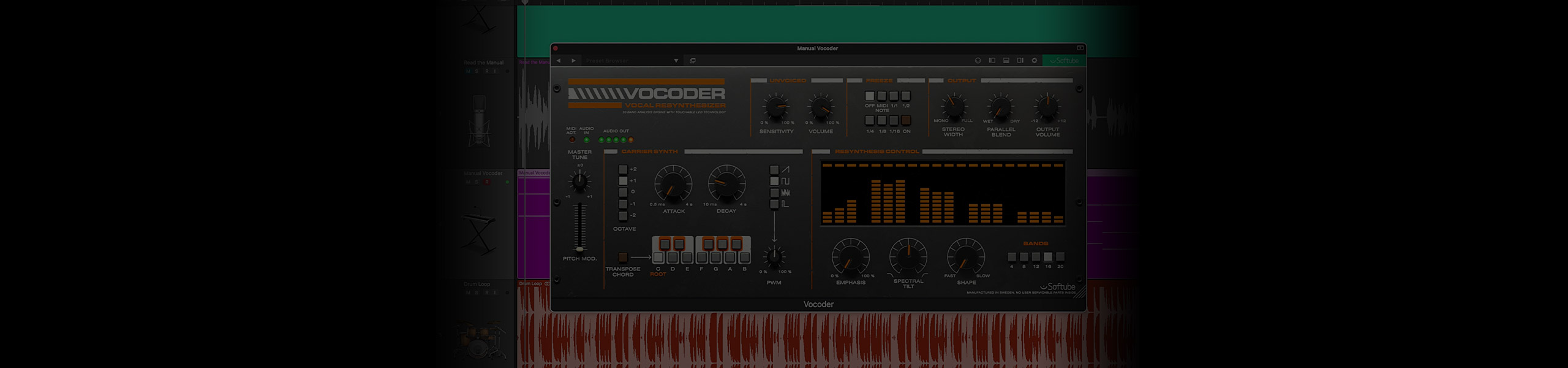Viewport: 1568px width, 368px height.
Task: Click the next preset arrow
Action: (573, 61)
